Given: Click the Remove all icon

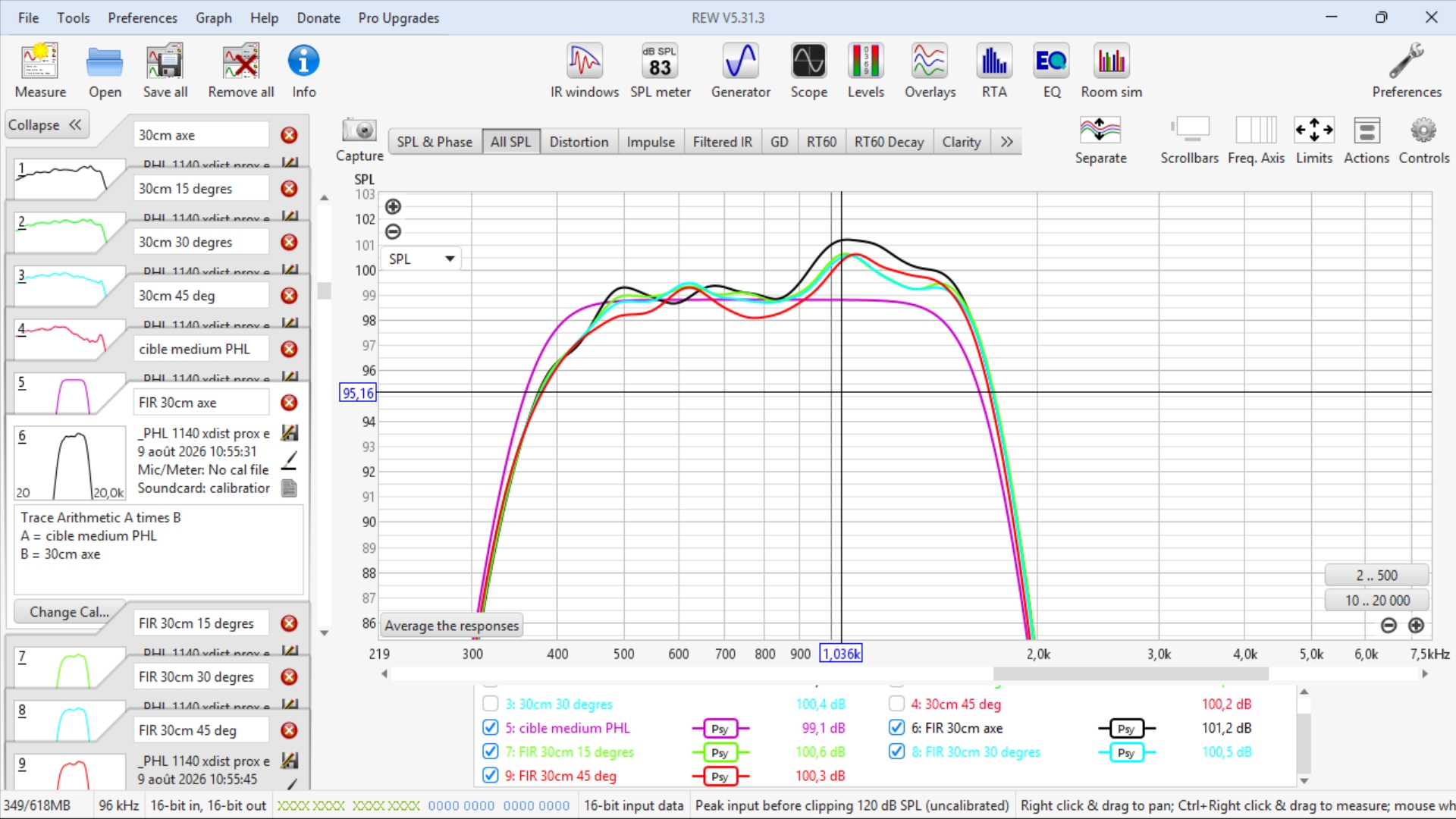Looking at the screenshot, I should pyautogui.click(x=241, y=71).
